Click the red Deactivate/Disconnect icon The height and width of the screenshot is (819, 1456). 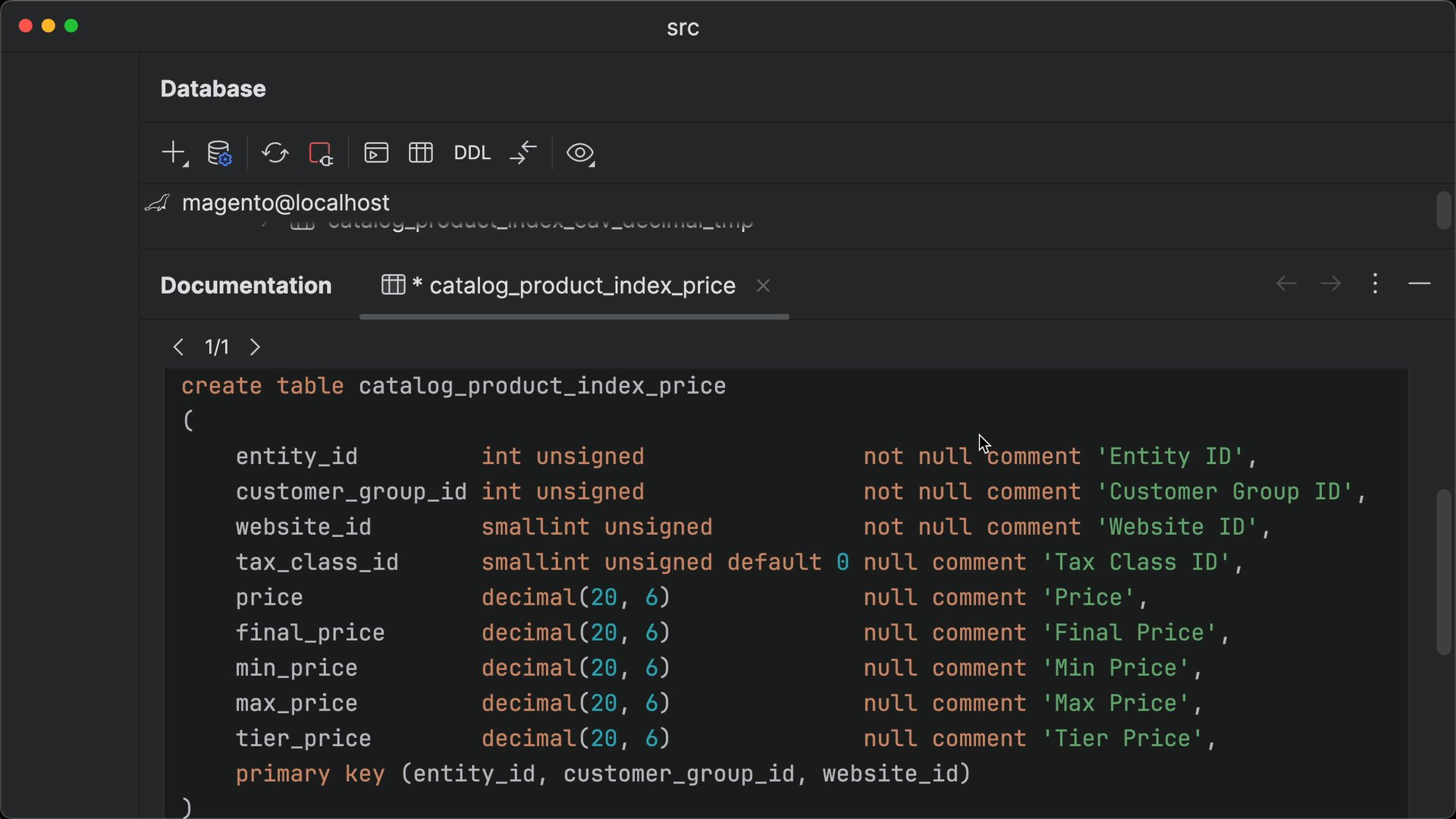click(321, 153)
